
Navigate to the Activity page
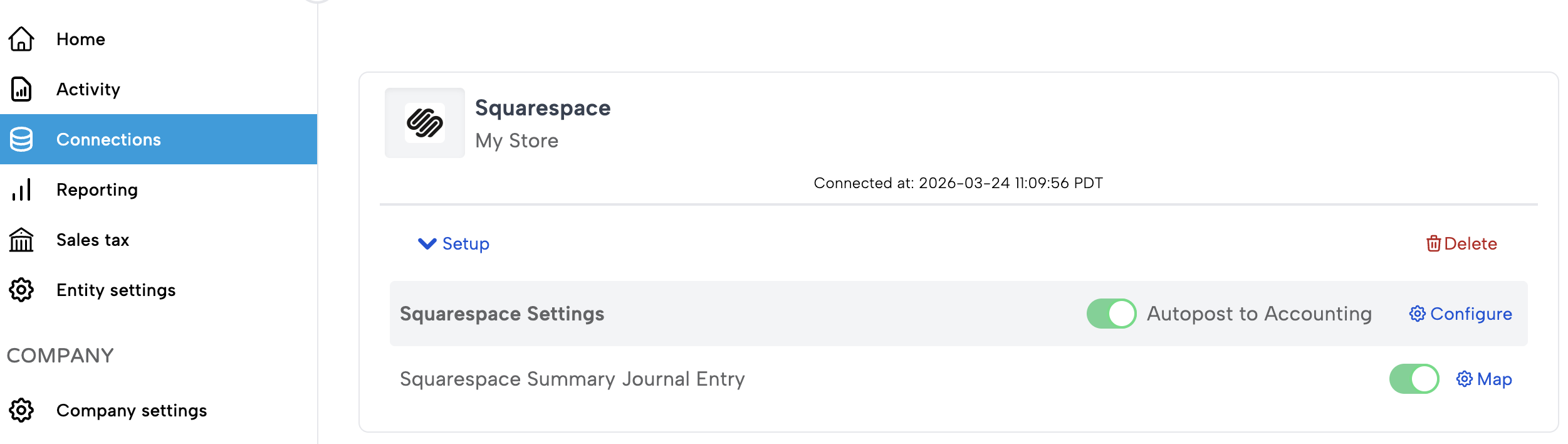tap(88, 89)
